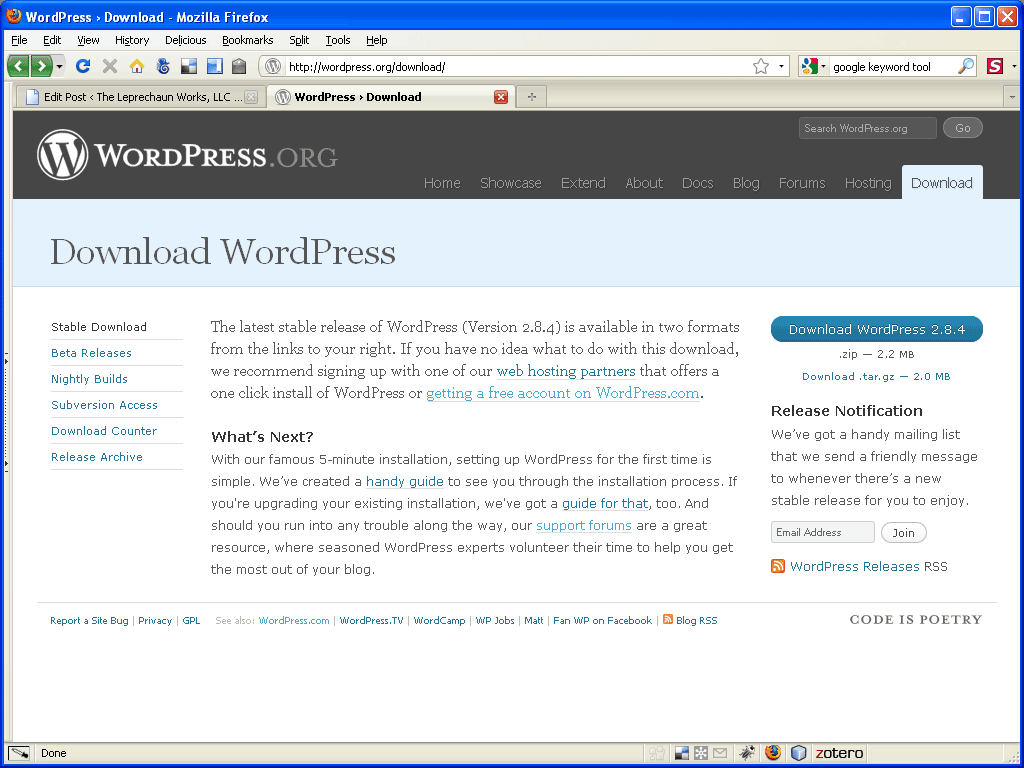Open the Google search engine dropdown
The width and height of the screenshot is (1024, 768).
click(814, 67)
